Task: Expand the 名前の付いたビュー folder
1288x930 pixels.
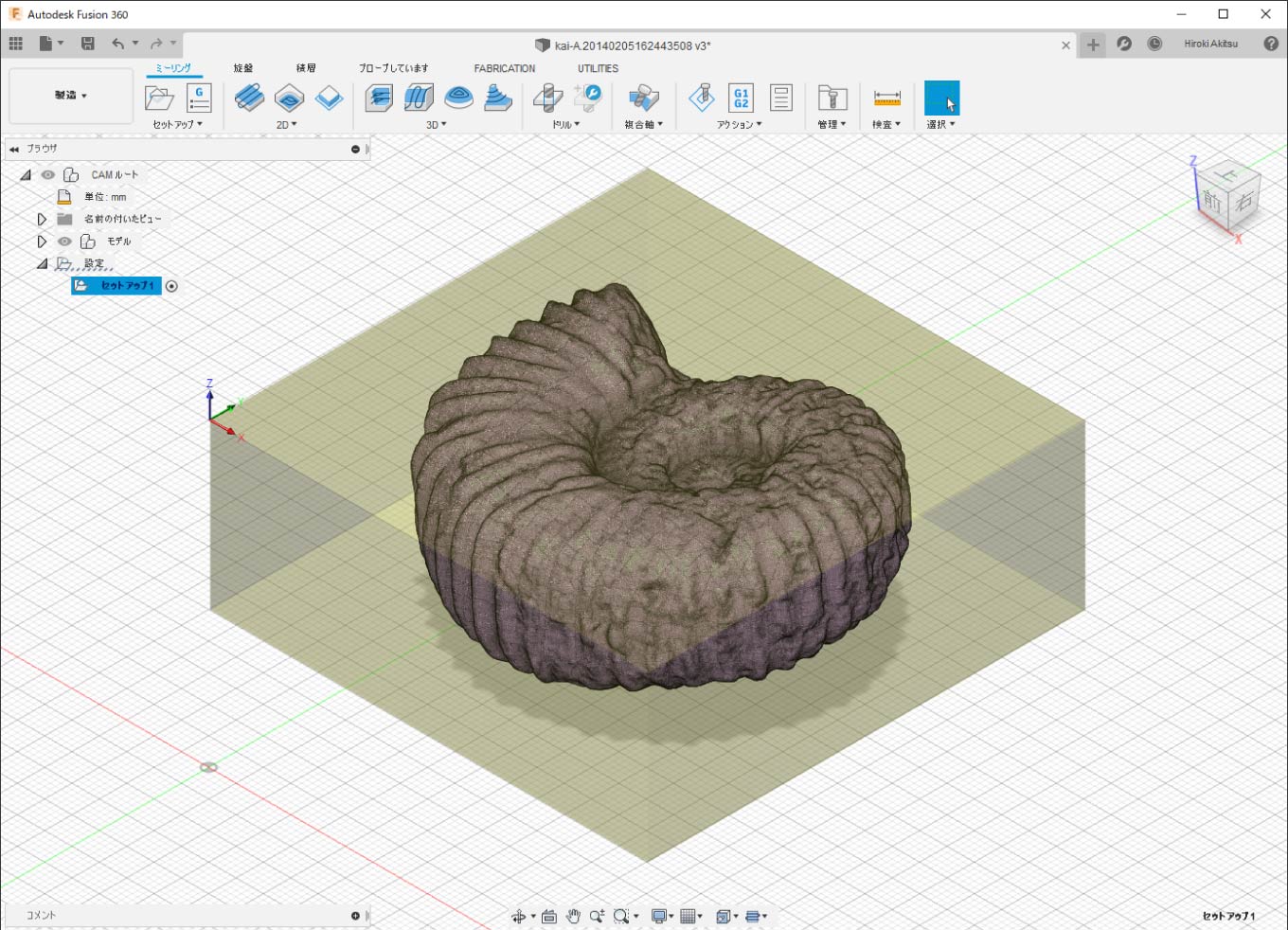Action: [42, 219]
